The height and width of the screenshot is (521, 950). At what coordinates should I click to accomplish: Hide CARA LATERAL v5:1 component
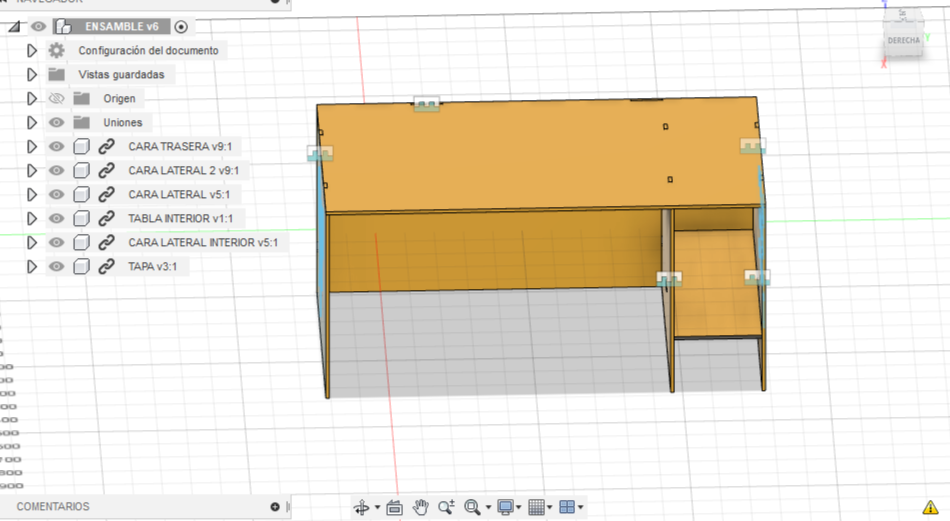tap(56, 194)
